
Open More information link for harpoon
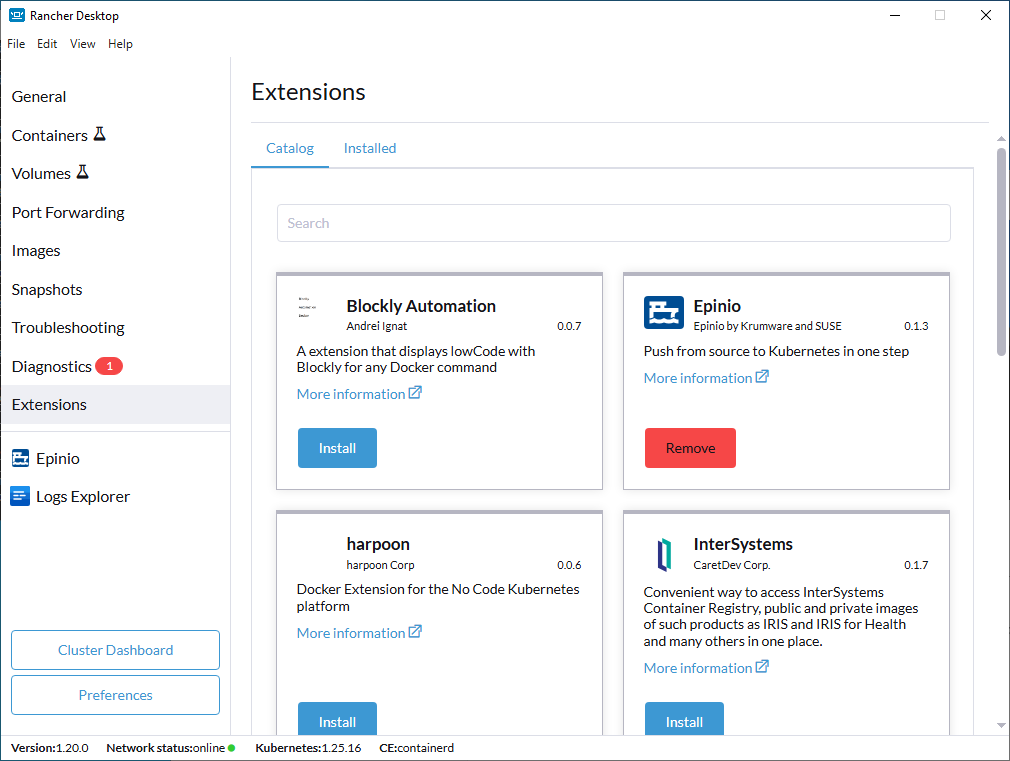coord(359,633)
